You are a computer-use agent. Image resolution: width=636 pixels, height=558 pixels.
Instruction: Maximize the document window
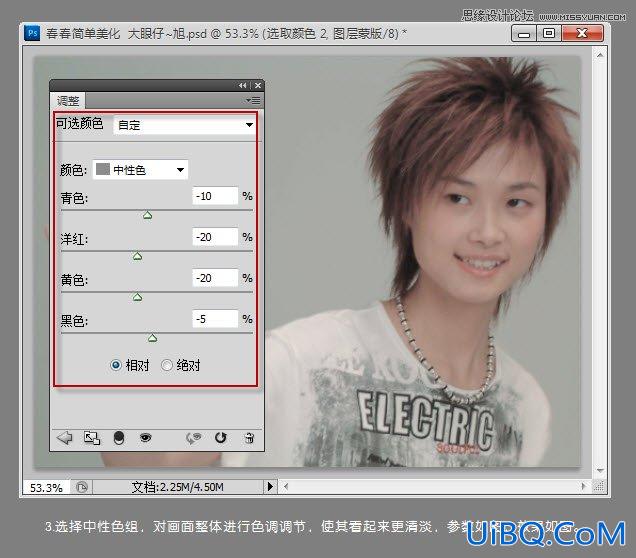click(549, 33)
